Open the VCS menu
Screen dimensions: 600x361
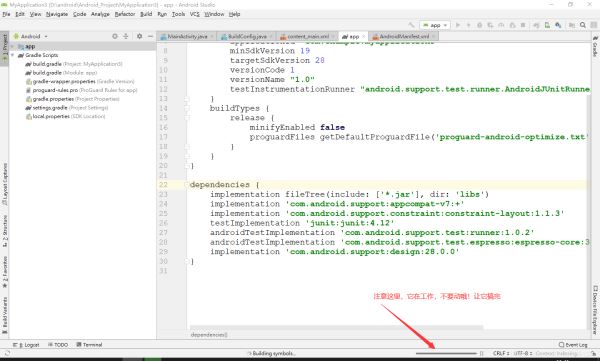[x=194, y=14]
